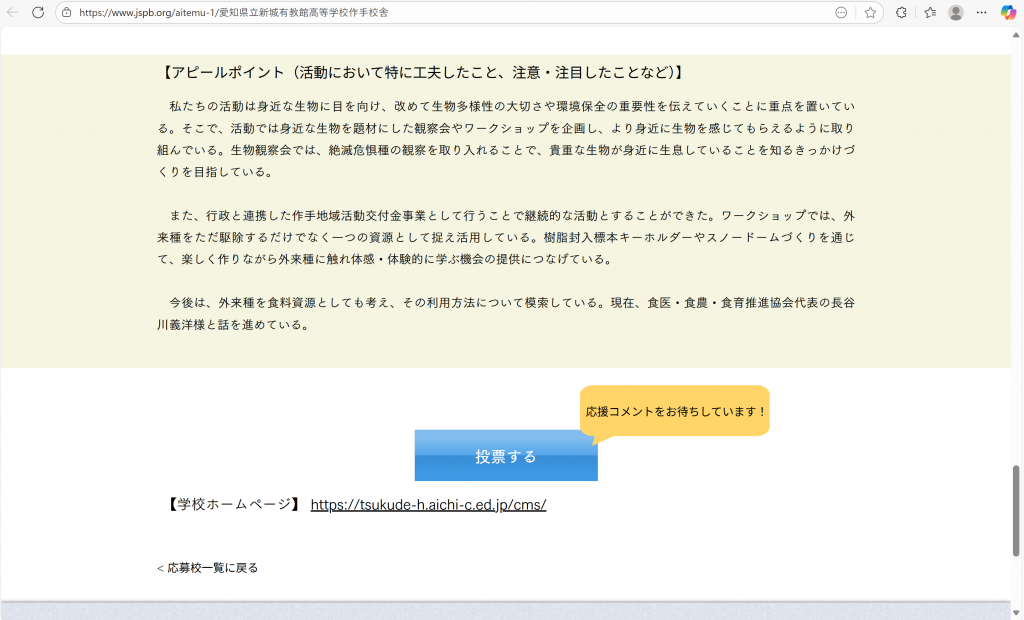This screenshot has height=620, width=1024.
Task: Open the Favorites list icon
Action: 930,13
